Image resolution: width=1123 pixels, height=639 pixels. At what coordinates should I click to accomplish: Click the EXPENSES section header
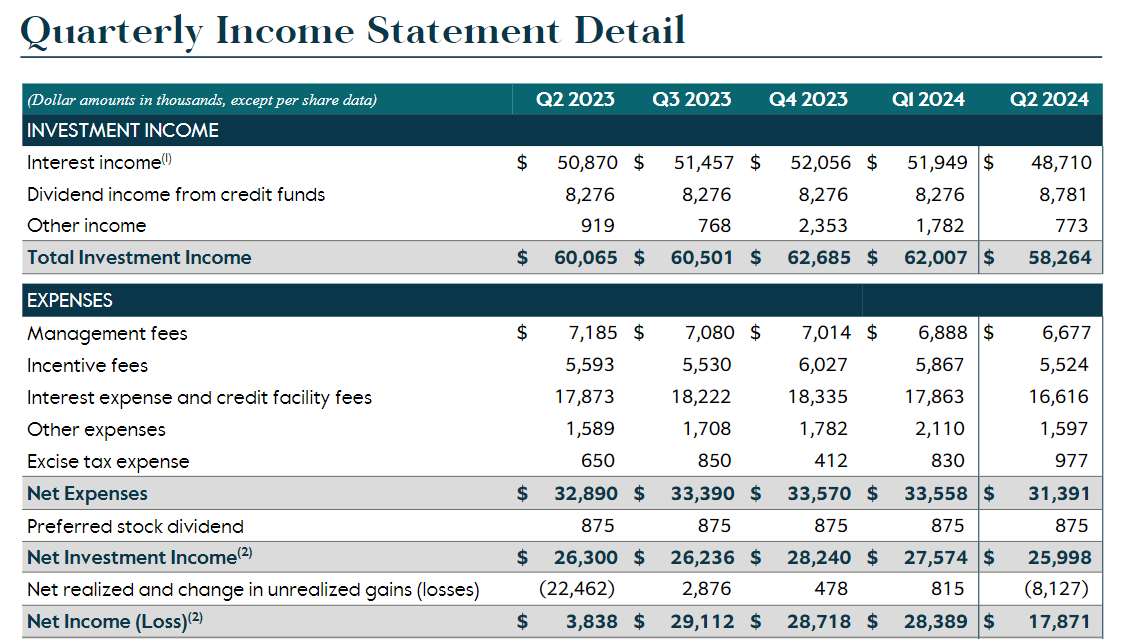coord(68,300)
